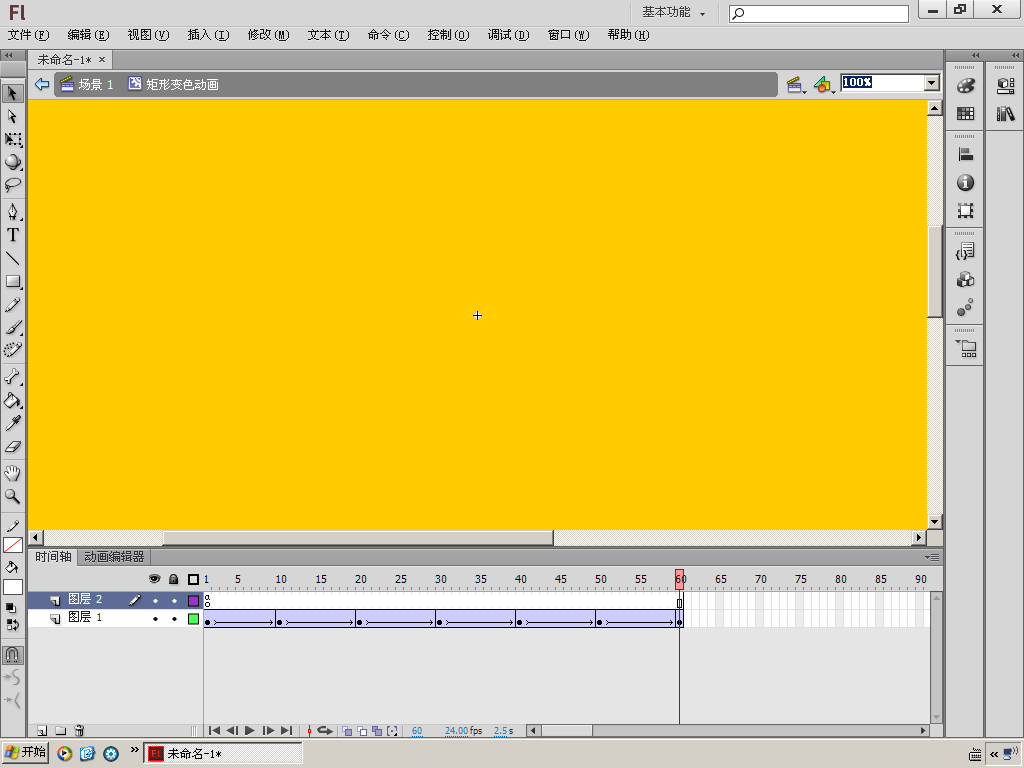
Task: Open the 文件(F) menu
Action: tap(28, 35)
